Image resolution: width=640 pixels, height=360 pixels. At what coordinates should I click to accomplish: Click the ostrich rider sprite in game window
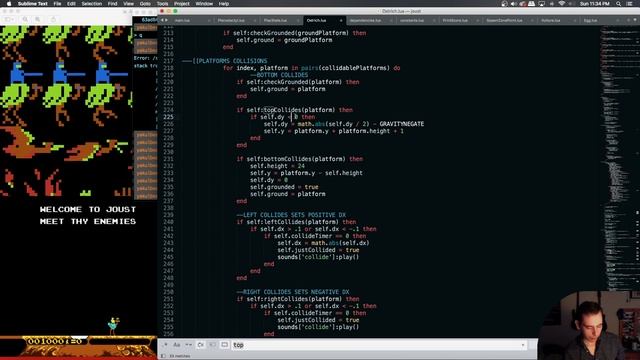point(113,326)
